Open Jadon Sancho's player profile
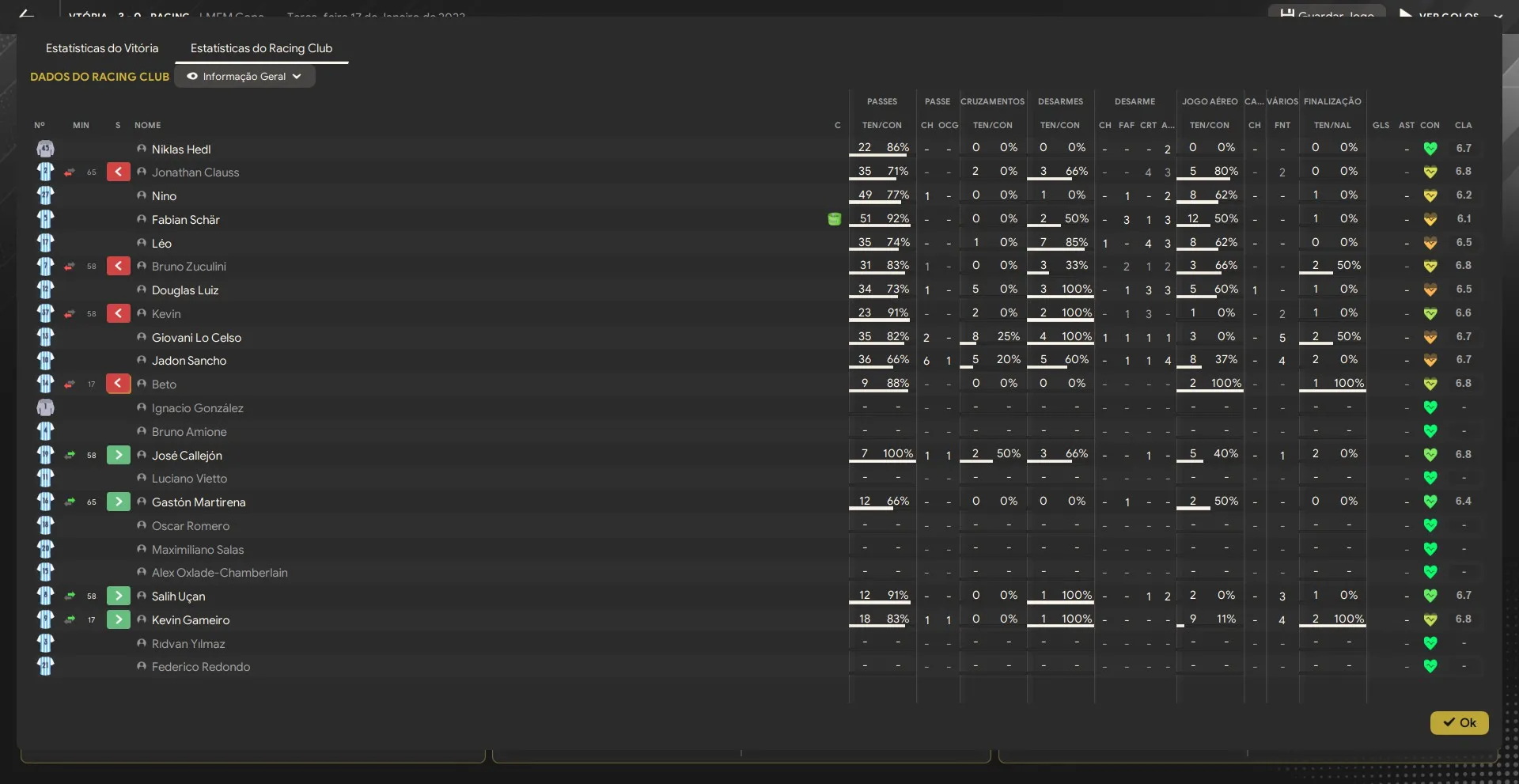The height and width of the screenshot is (784, 1519). [188, 361]
